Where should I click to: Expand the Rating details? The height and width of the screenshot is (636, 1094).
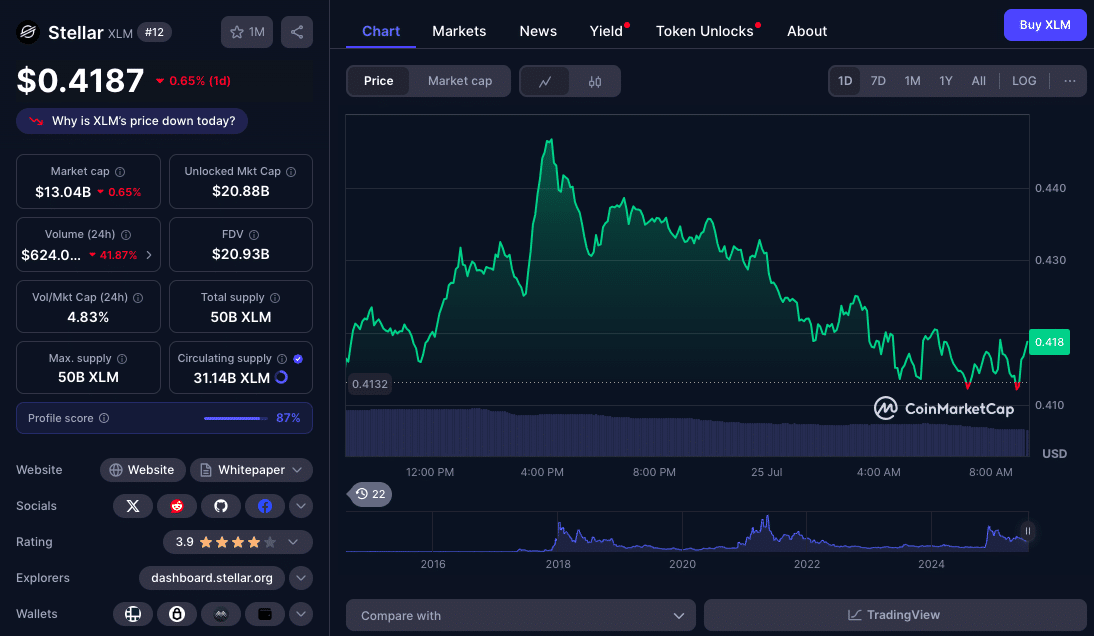(293, 542)
